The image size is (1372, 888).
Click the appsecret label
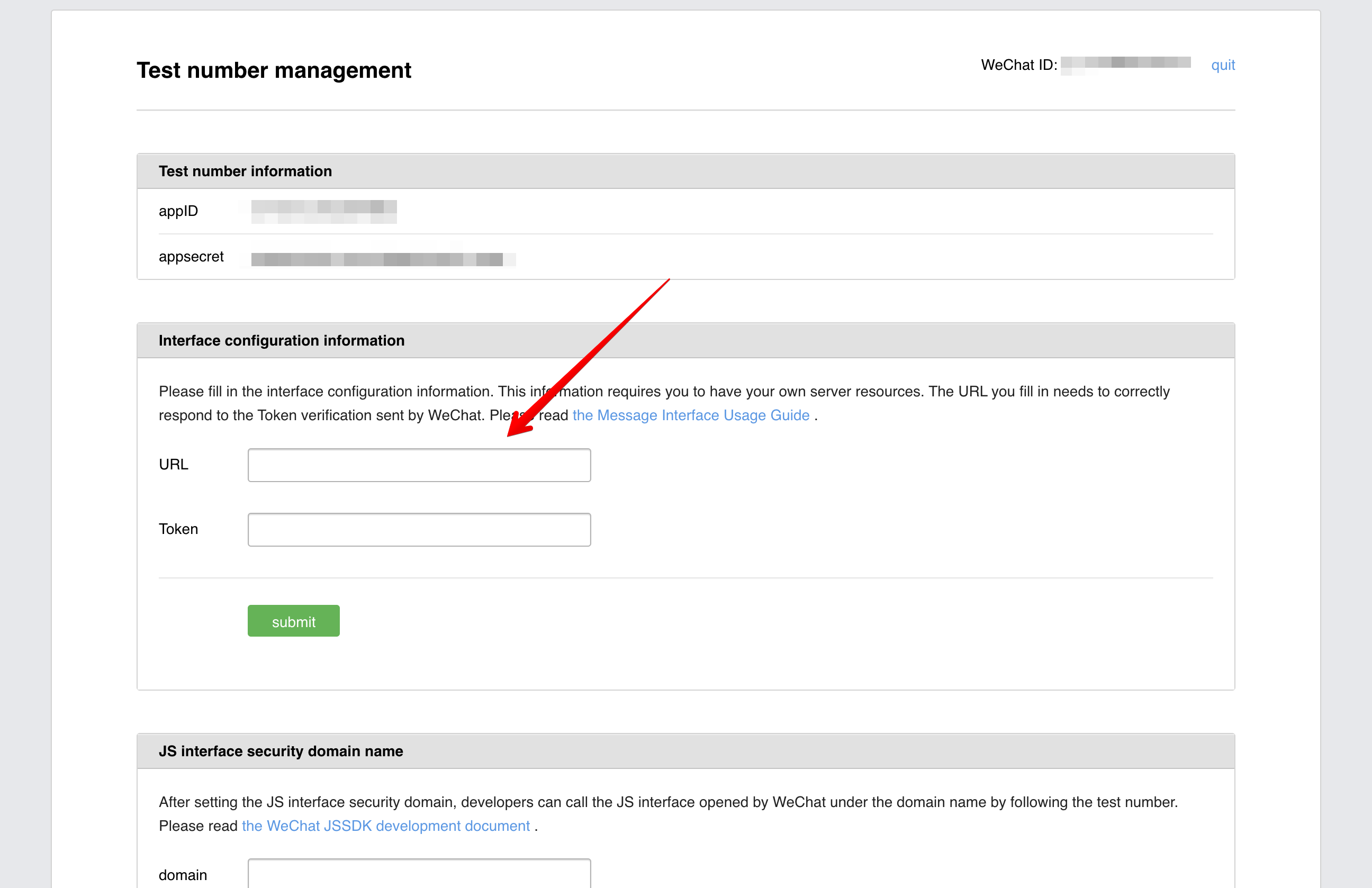[x=191, y=257]
